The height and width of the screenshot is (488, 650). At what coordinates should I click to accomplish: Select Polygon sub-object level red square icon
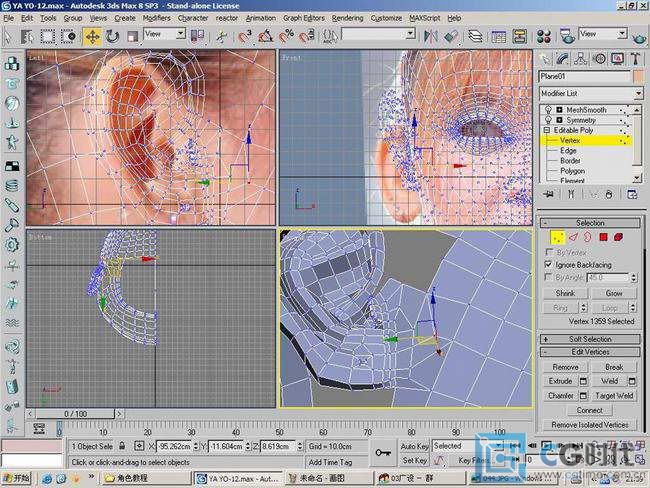pos(603,238)
